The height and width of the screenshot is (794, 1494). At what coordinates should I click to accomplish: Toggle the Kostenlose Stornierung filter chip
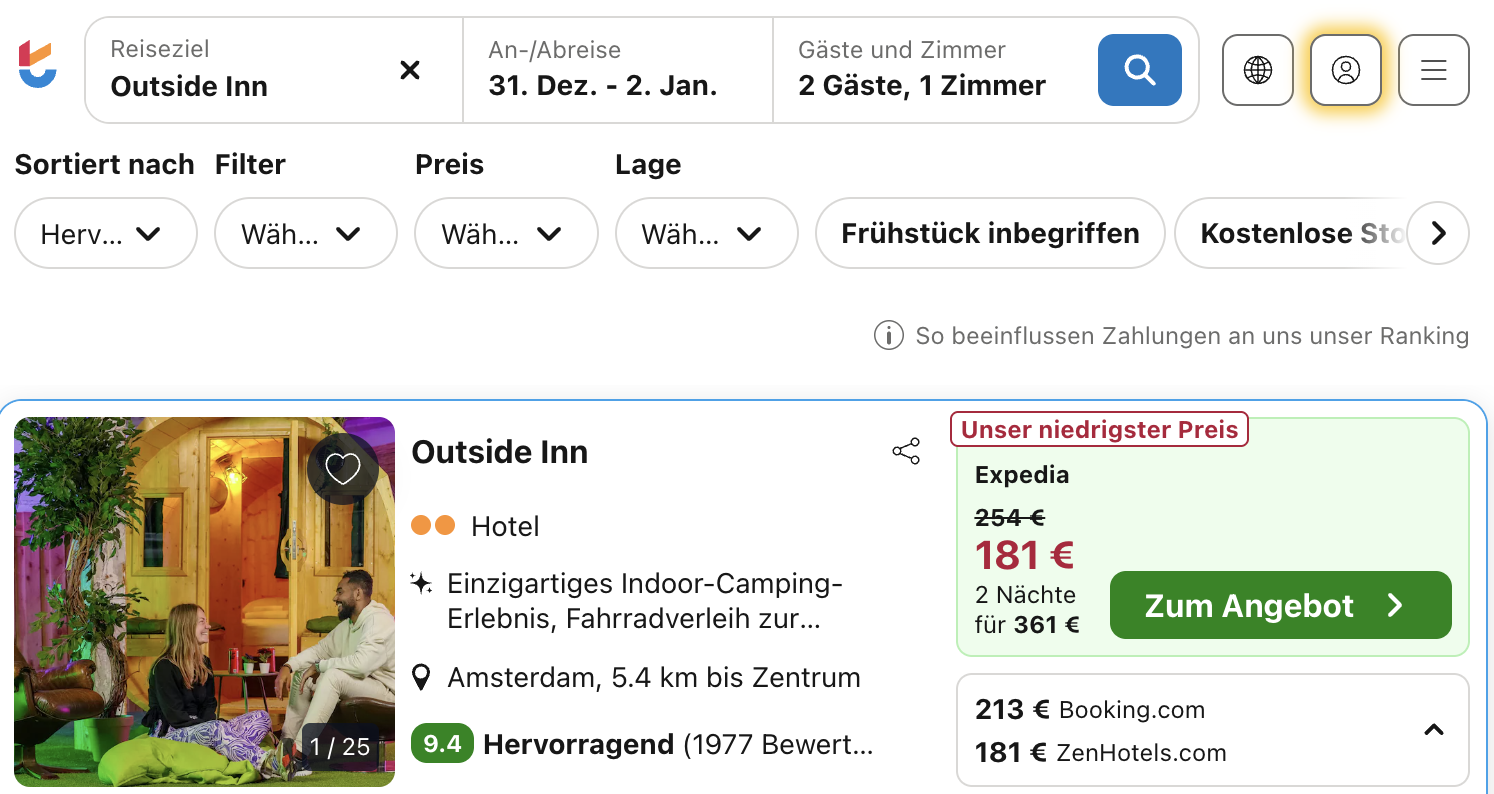[1290, 234]
